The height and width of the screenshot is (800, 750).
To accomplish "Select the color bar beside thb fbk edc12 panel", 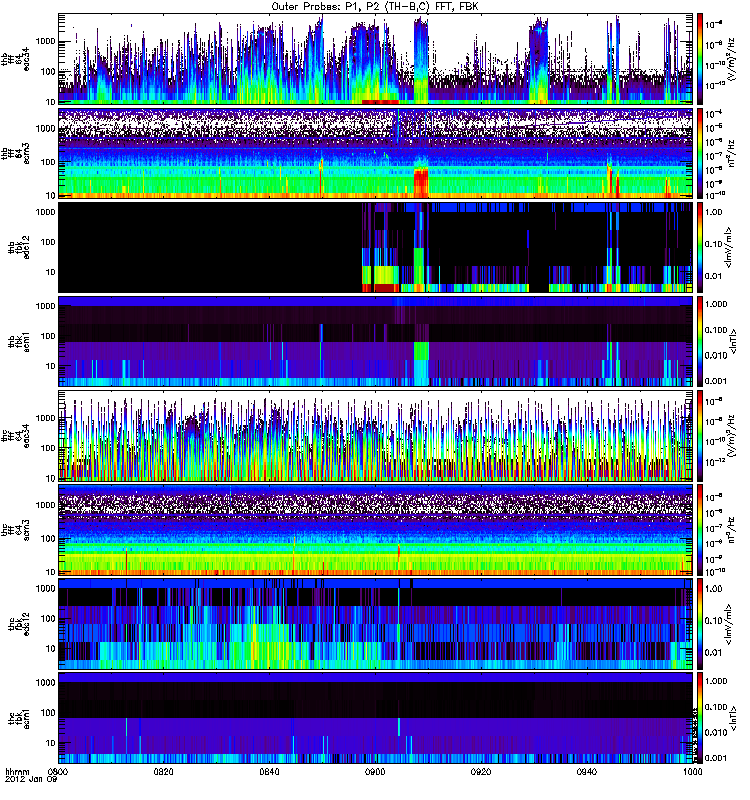I will pyautogui.click(x=700, y=247).
